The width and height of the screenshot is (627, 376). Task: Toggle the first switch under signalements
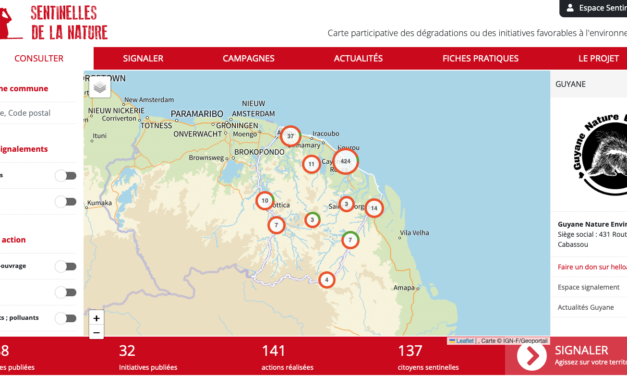tap(66, 176)
